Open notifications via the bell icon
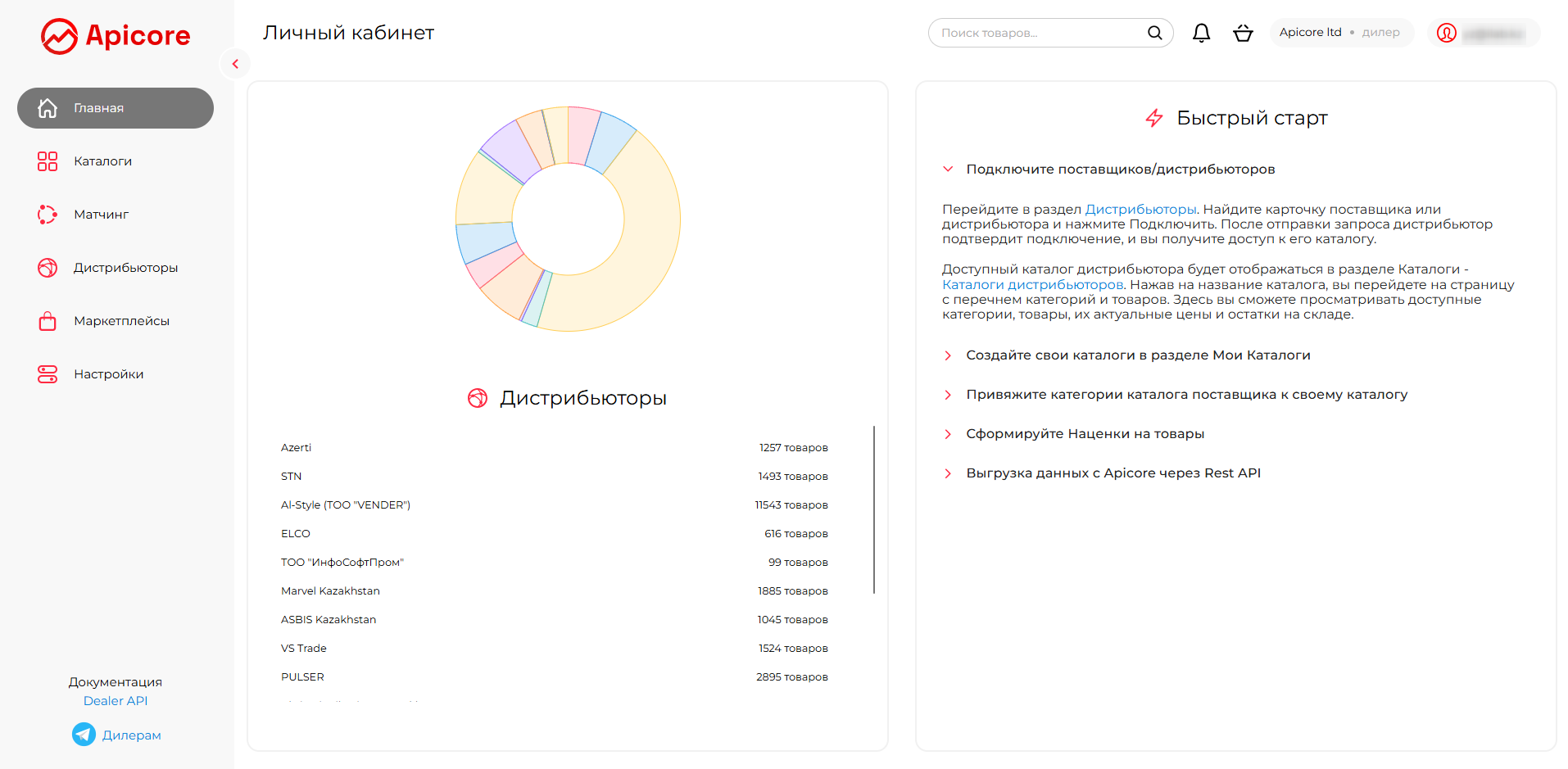 tap(1202, 33)
